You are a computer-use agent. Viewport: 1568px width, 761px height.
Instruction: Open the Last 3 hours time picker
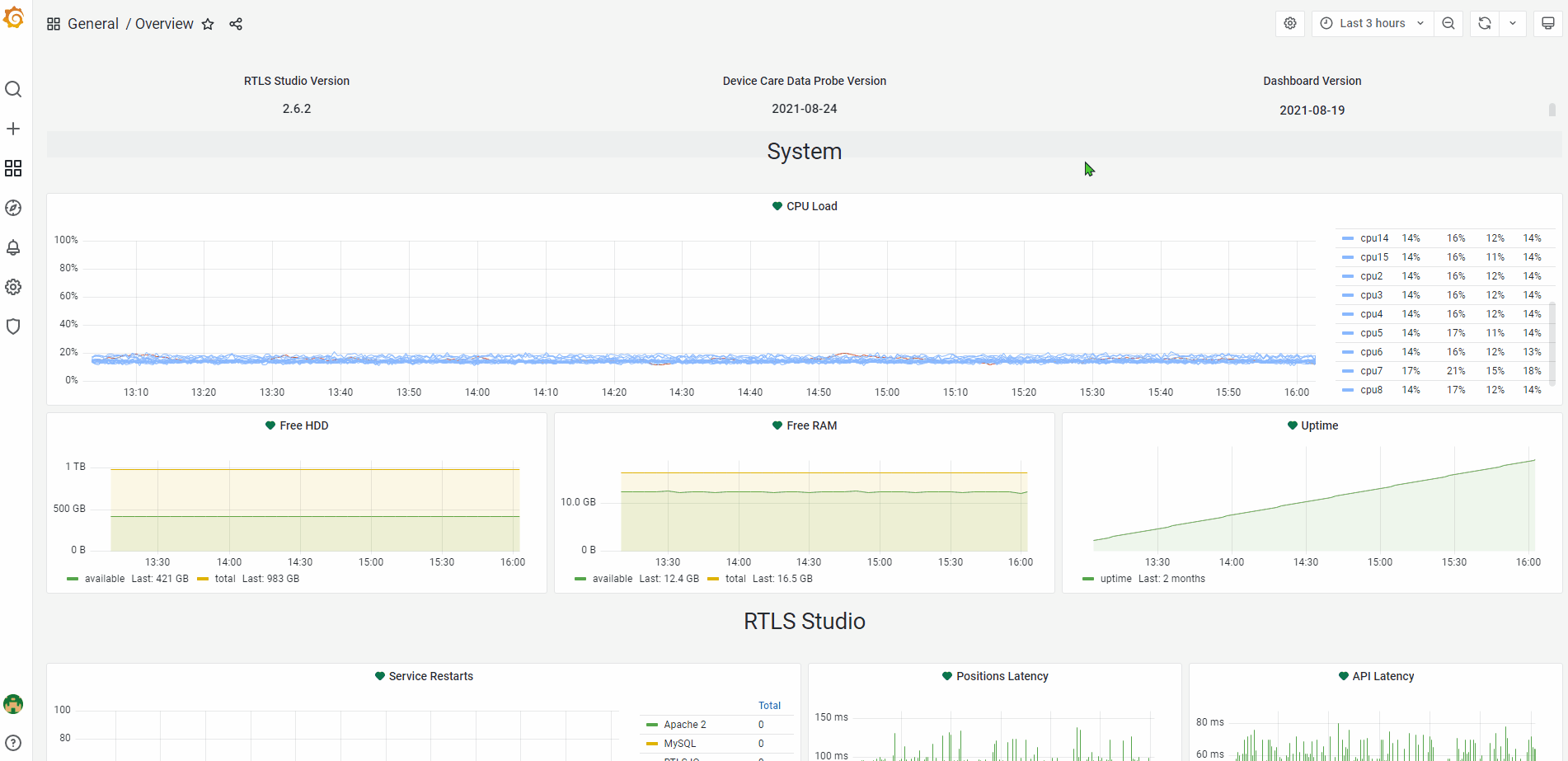point(1373,23)
